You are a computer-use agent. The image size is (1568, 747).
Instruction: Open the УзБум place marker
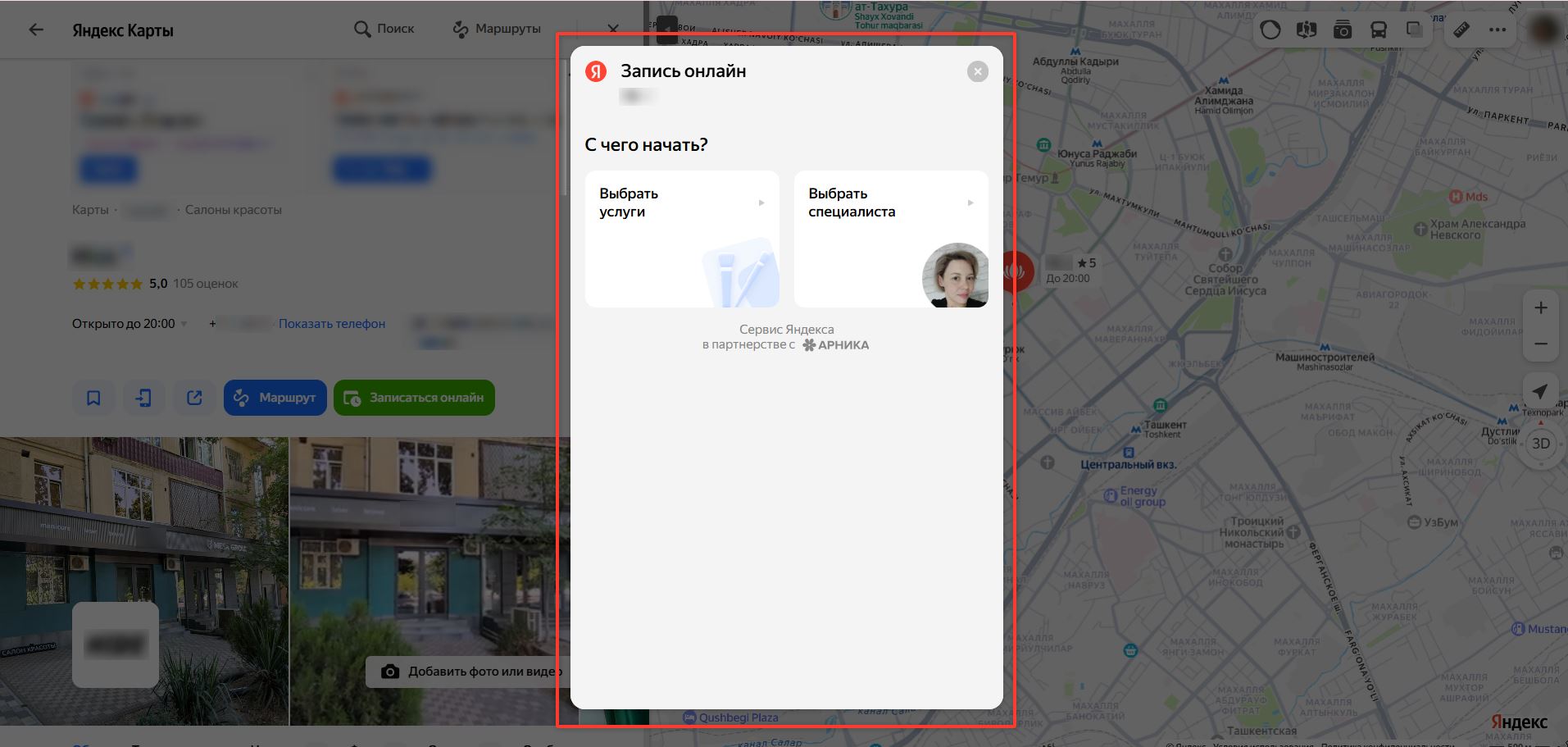[1433, 522]
